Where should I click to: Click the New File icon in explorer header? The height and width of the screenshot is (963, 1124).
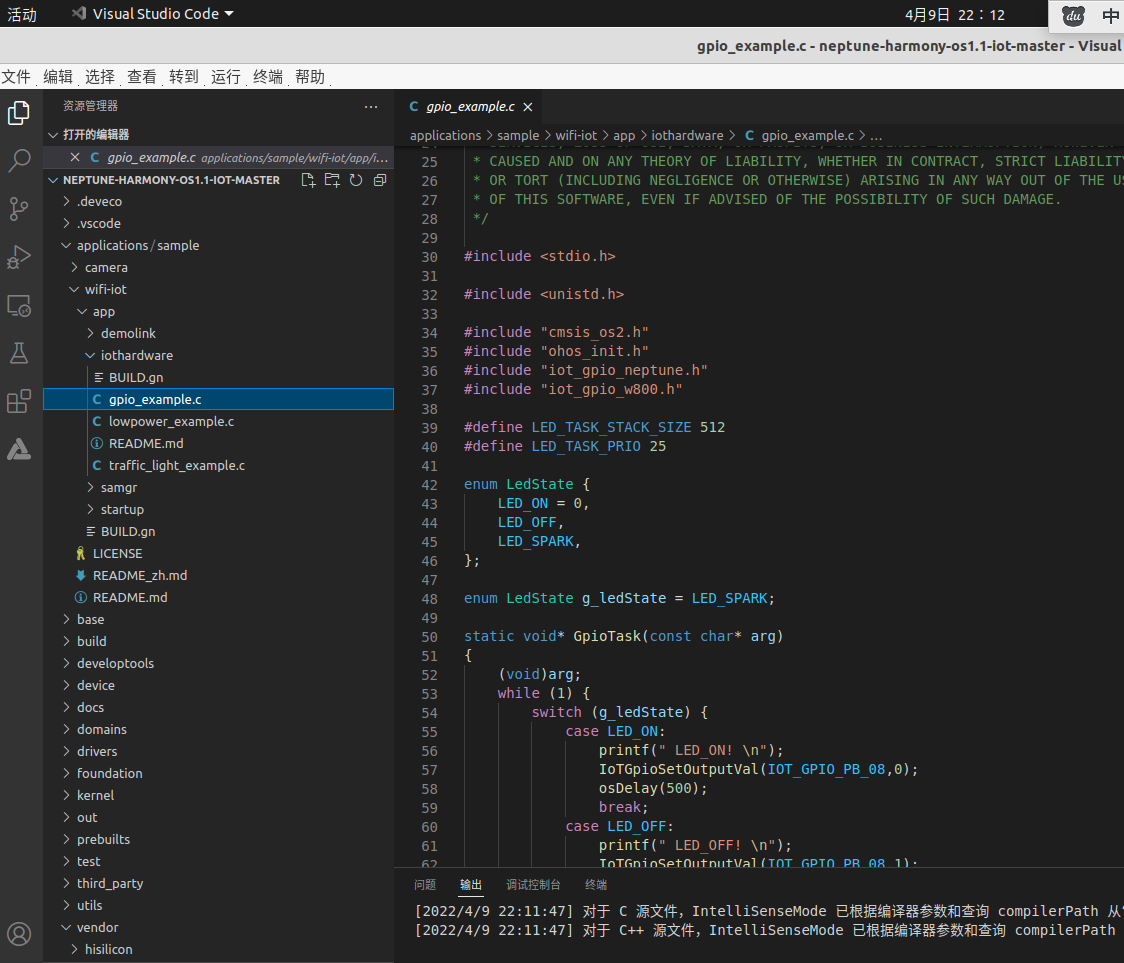point(308,180)
